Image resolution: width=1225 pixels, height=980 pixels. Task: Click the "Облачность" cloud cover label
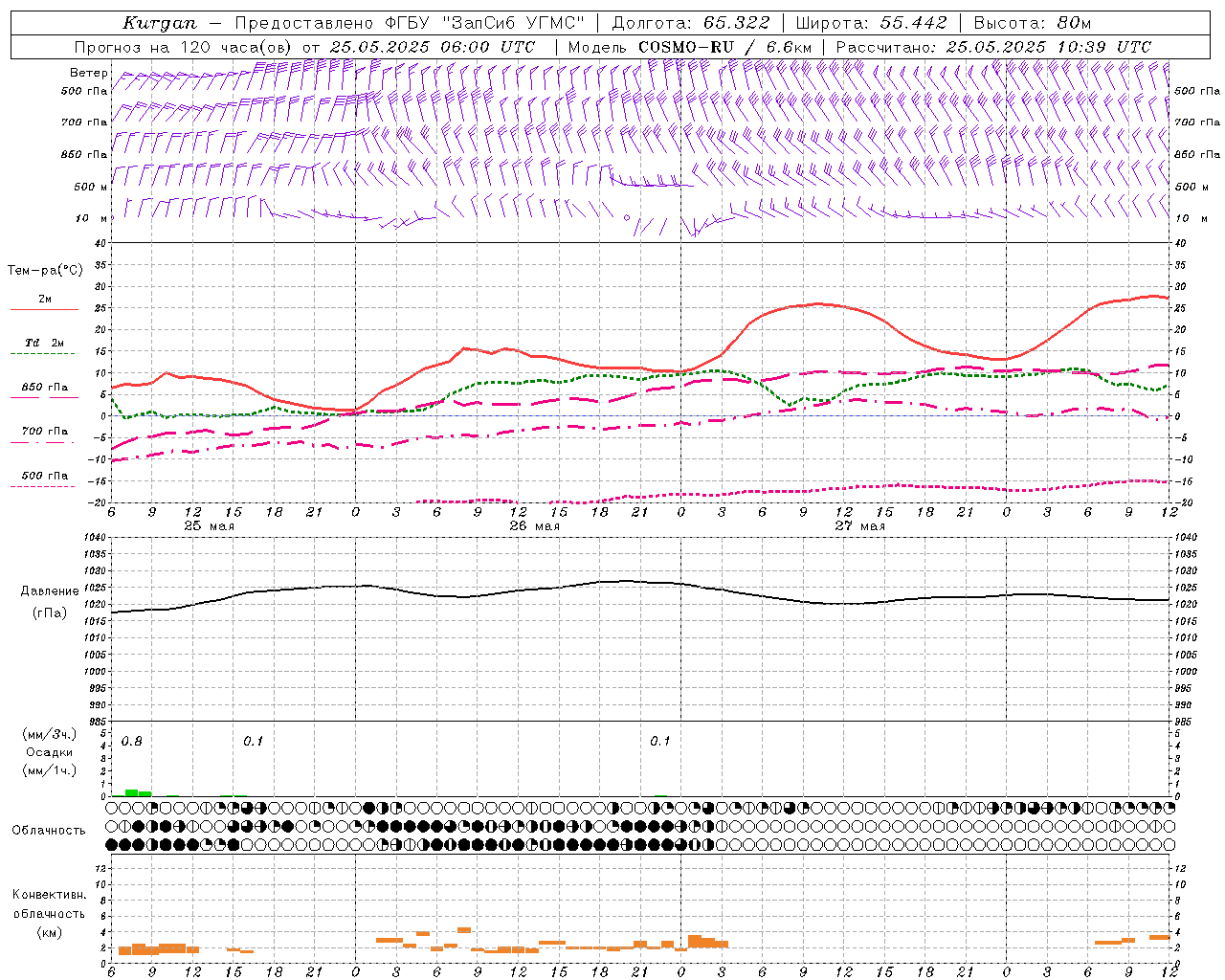coord(49,831)
